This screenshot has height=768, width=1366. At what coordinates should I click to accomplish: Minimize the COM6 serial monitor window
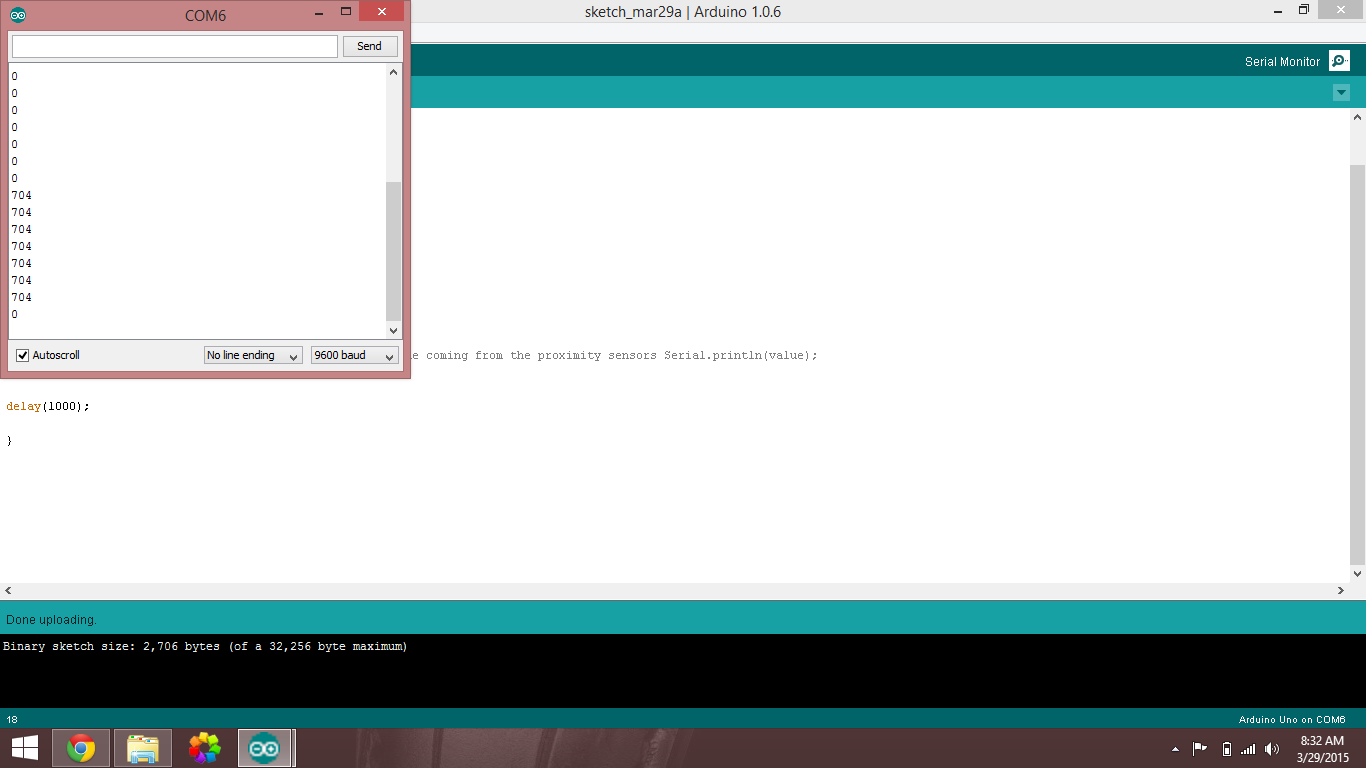318,12
